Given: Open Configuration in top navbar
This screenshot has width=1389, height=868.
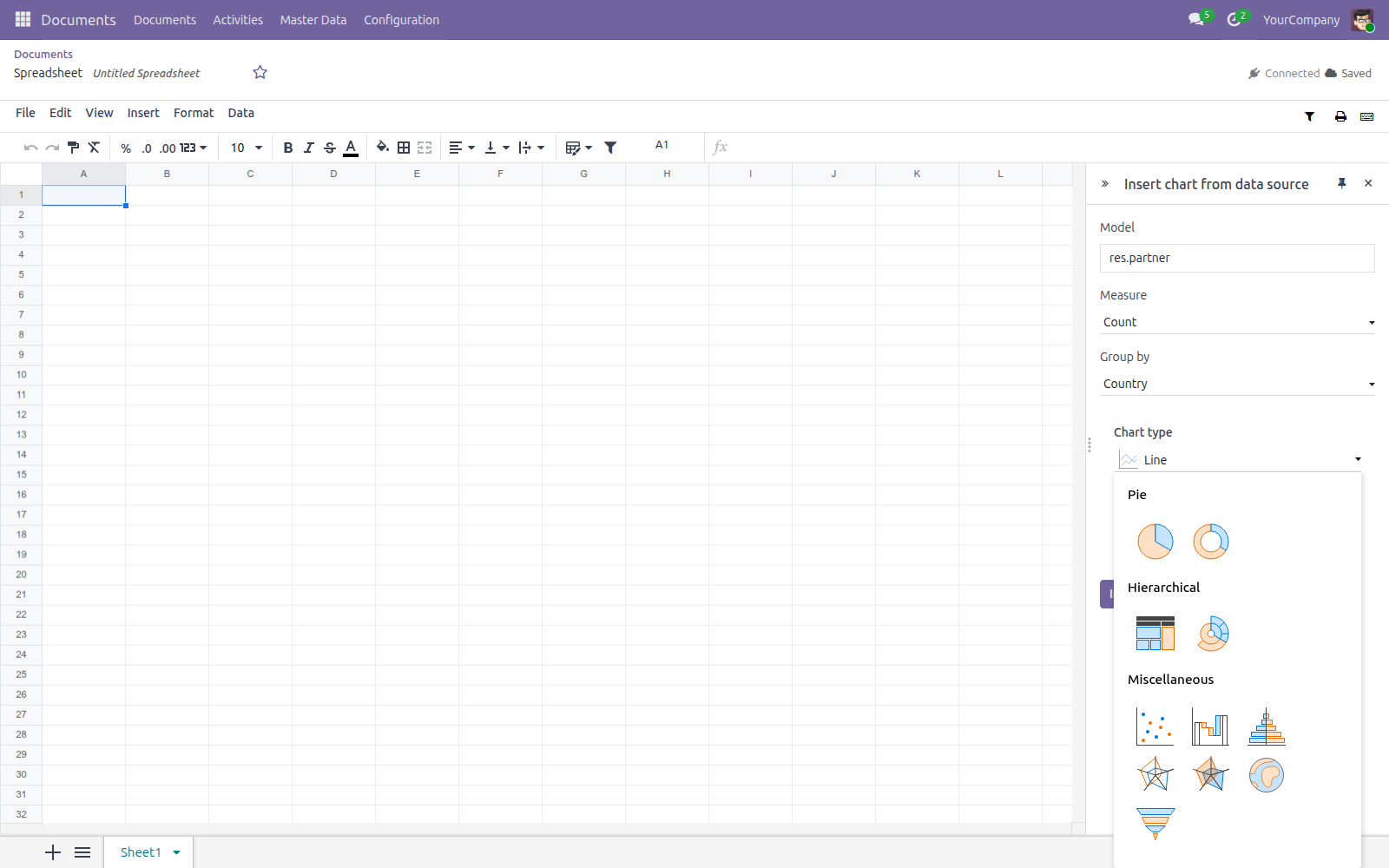Looking at the screenshot, I should click(x=401, y=20).
